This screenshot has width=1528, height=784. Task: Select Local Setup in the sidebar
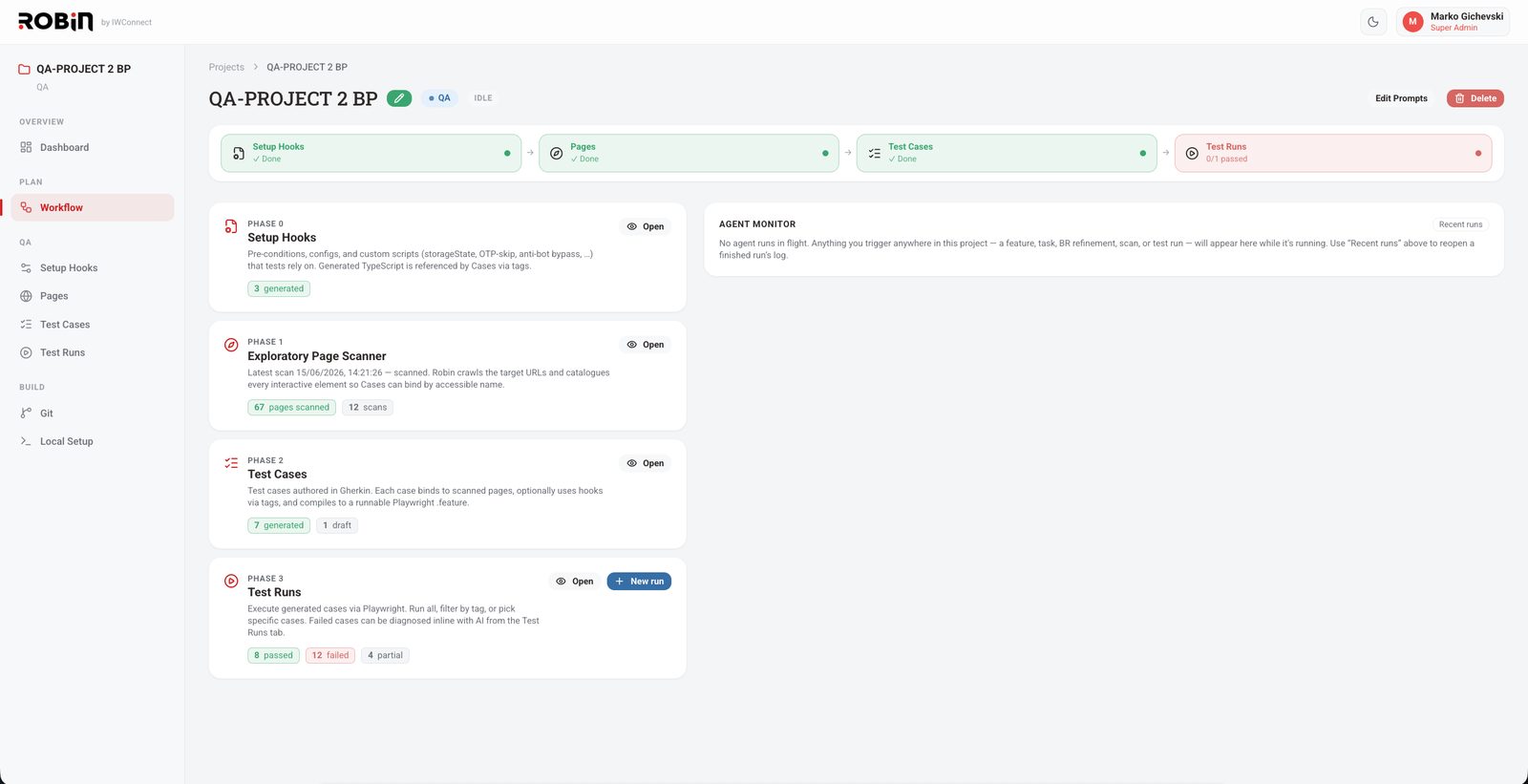tap(93, 441)
